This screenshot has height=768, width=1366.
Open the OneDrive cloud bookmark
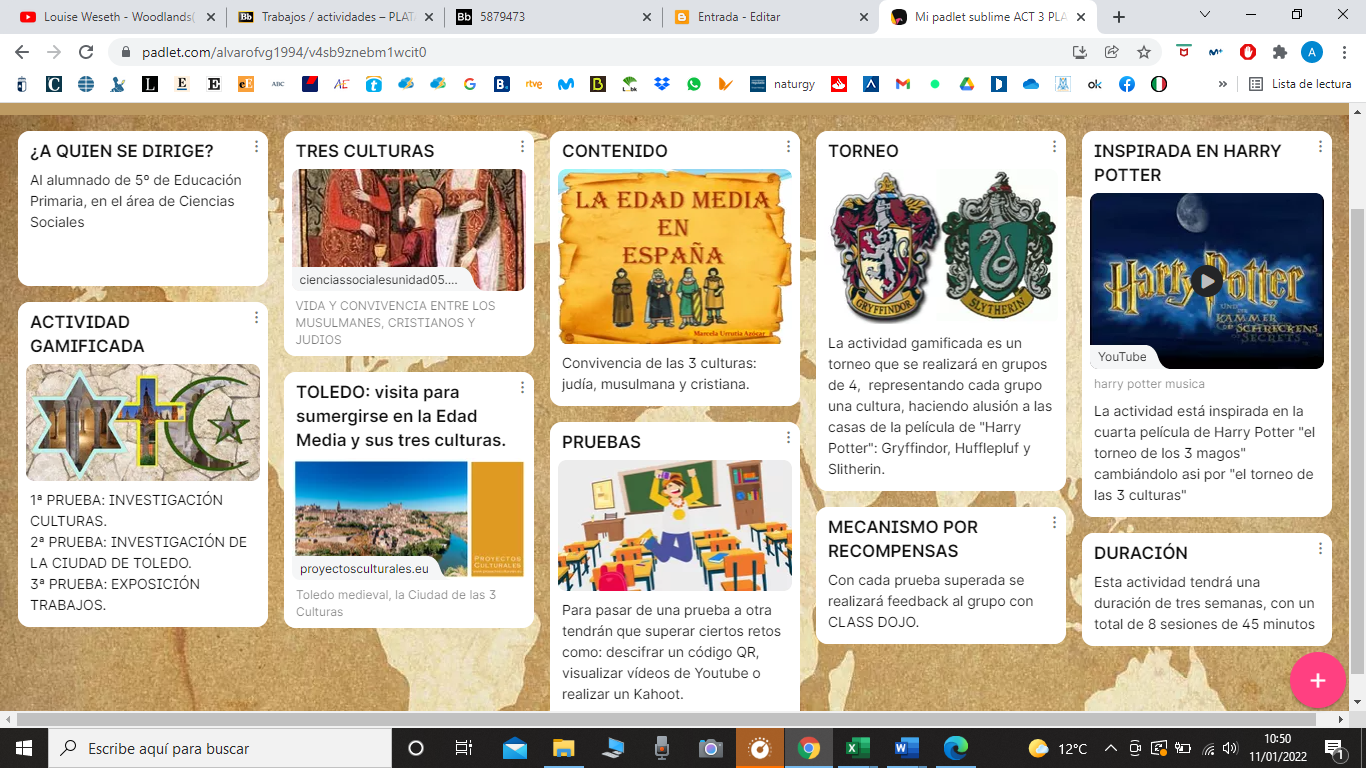1031,85
